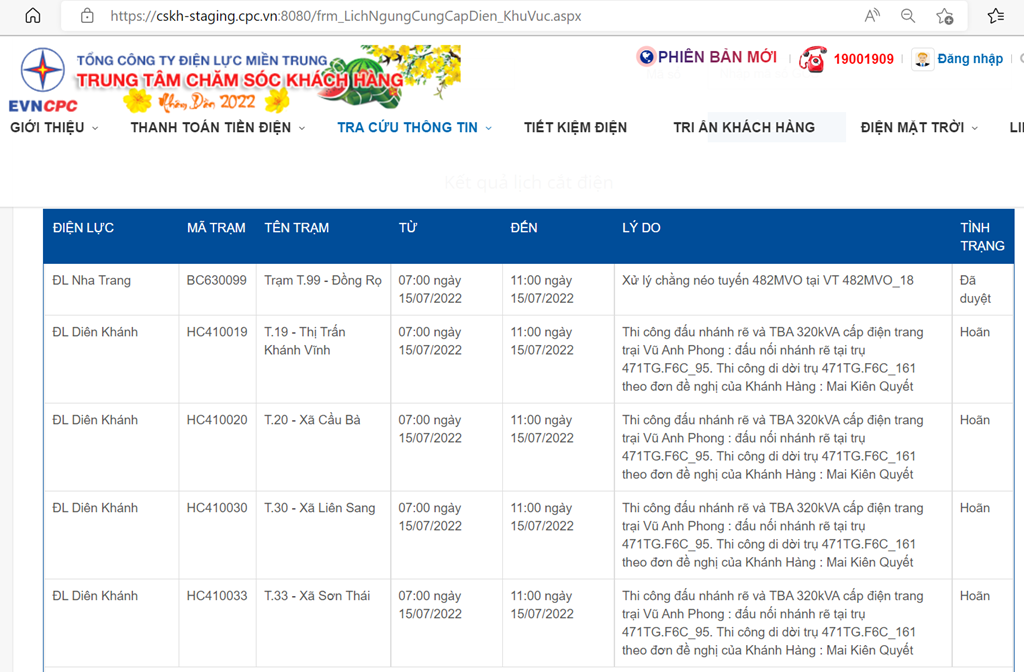Open the Read aloud icon in address bar

(872, 16)
